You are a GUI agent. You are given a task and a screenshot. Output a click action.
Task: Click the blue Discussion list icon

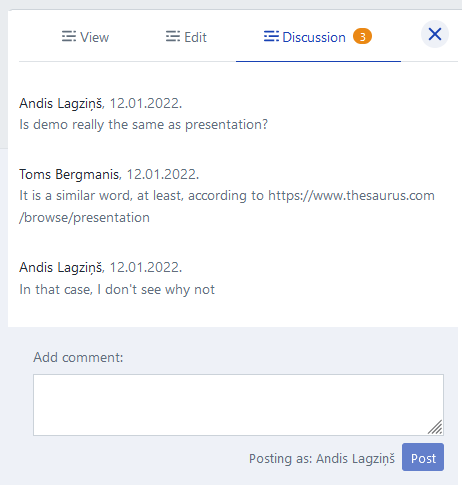(271, 36)
